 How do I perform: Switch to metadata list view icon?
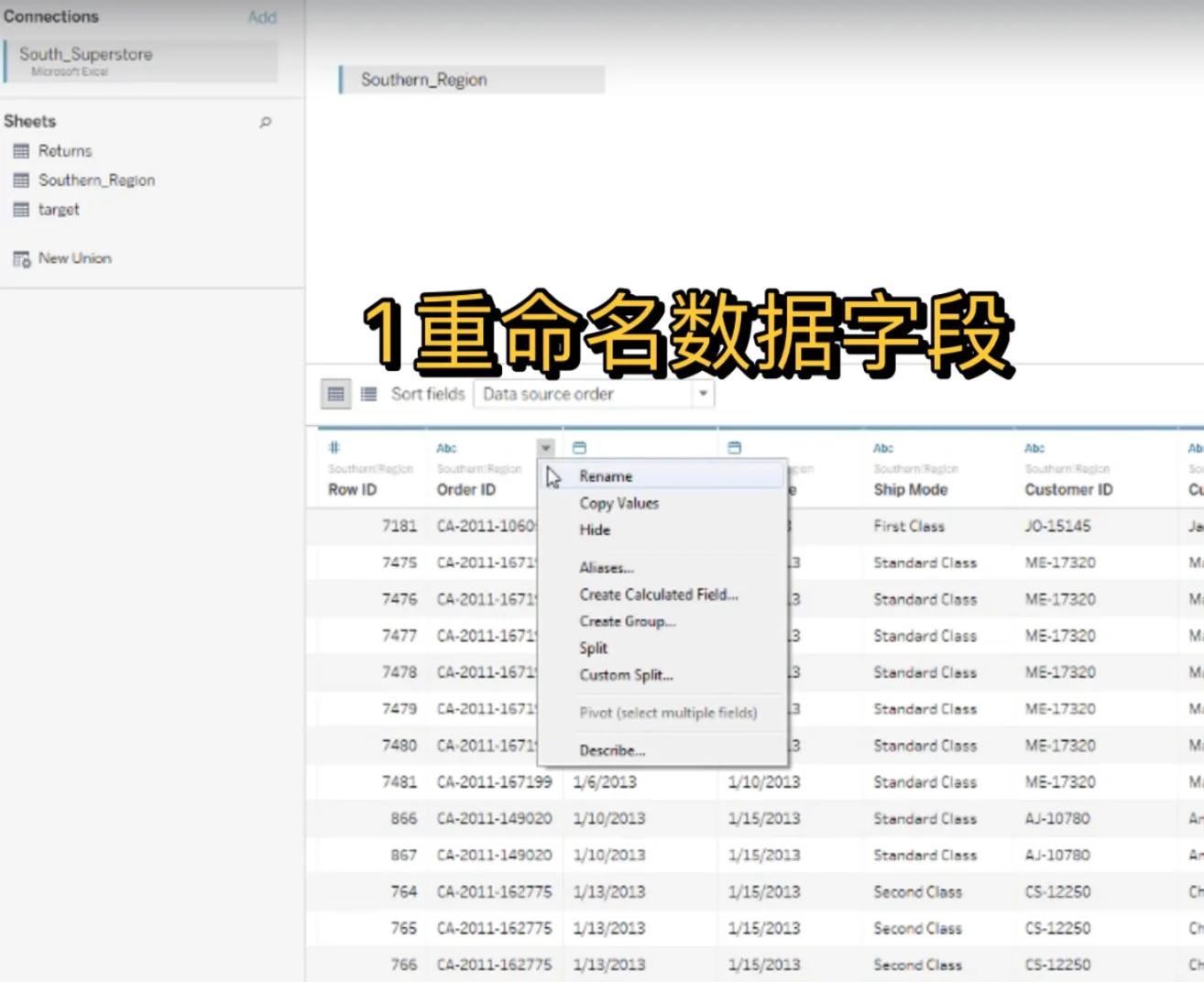[x=368, y=394]
